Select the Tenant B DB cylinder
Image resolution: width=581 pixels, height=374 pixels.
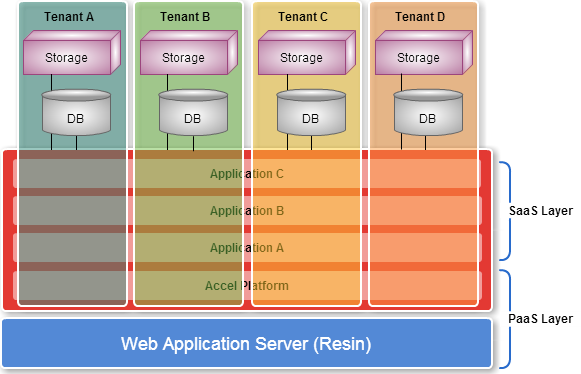pyautogui.click(x=193, y=112)
